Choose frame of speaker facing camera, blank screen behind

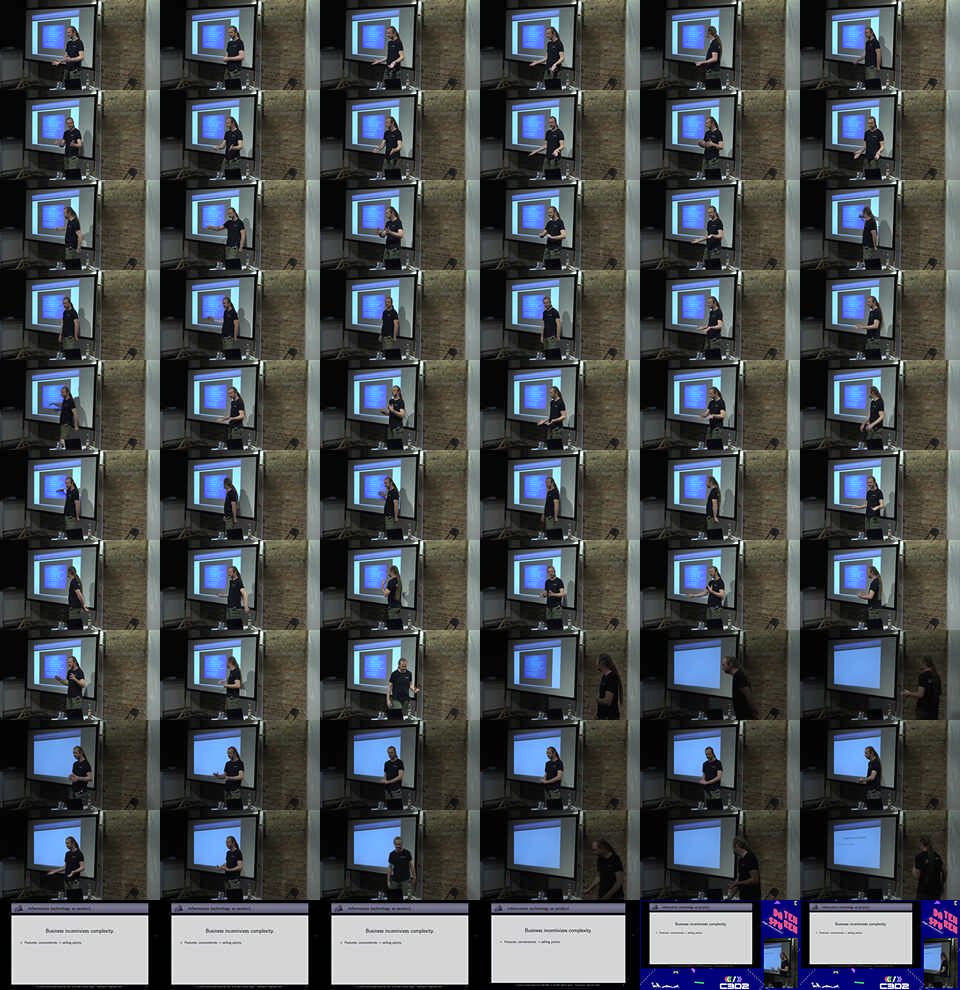[400, 855]
